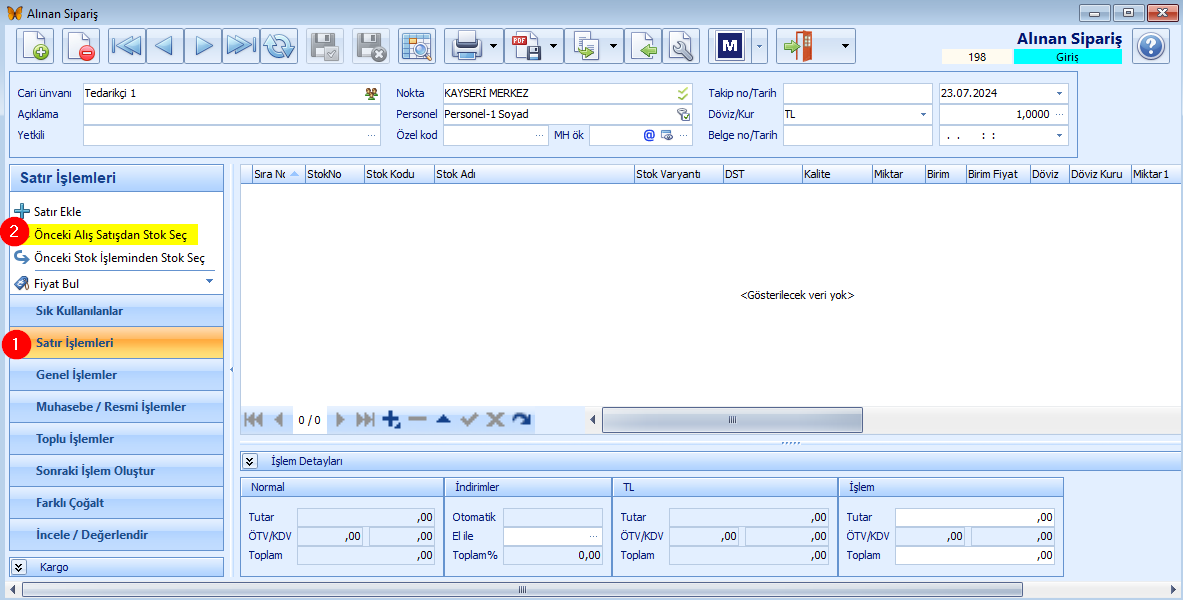Screen dimensions: 1183x600
Task: Open the İncele / Değerlendir section
Action: (x=116, y=535)
